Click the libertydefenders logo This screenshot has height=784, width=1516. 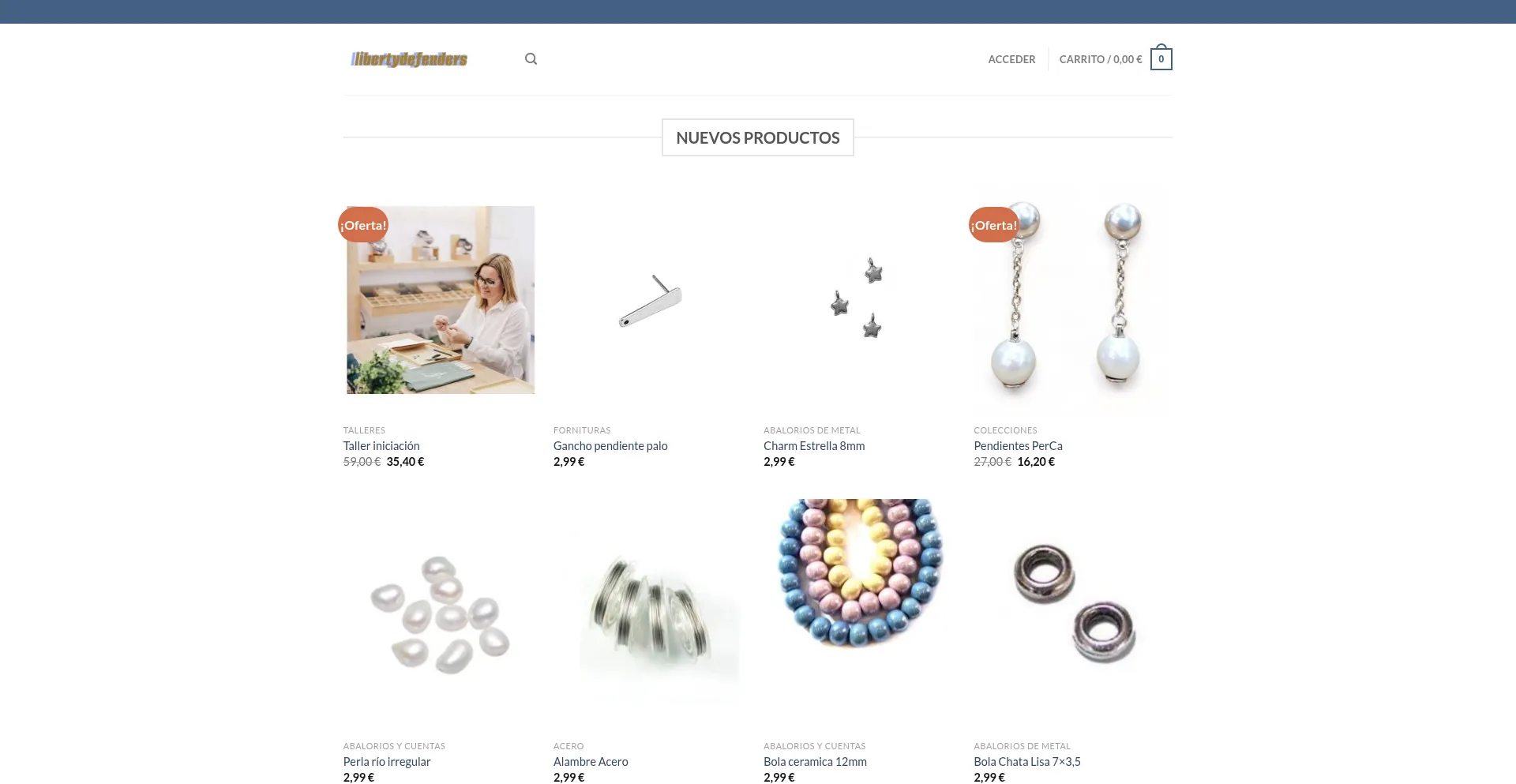[409, 59]
